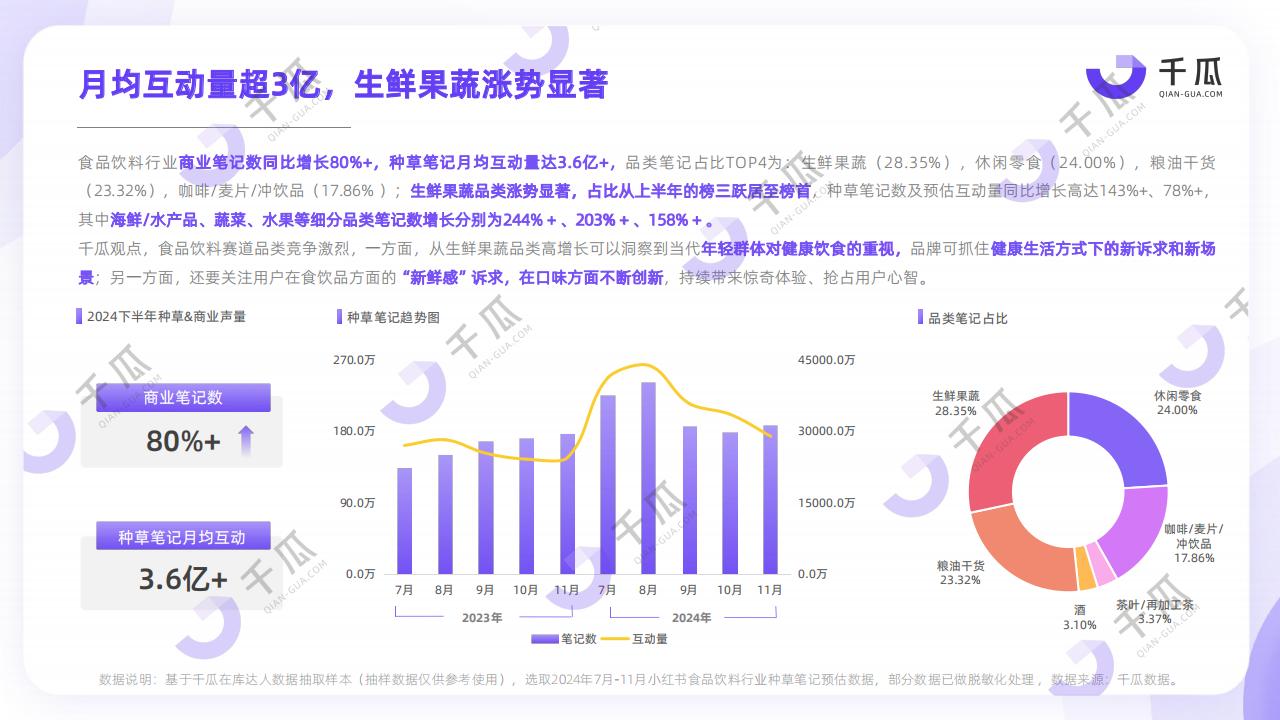The image size is (1280, 720).
Task: Click the Qian-Gua logo at top right
Action: tap(1154, 77)
